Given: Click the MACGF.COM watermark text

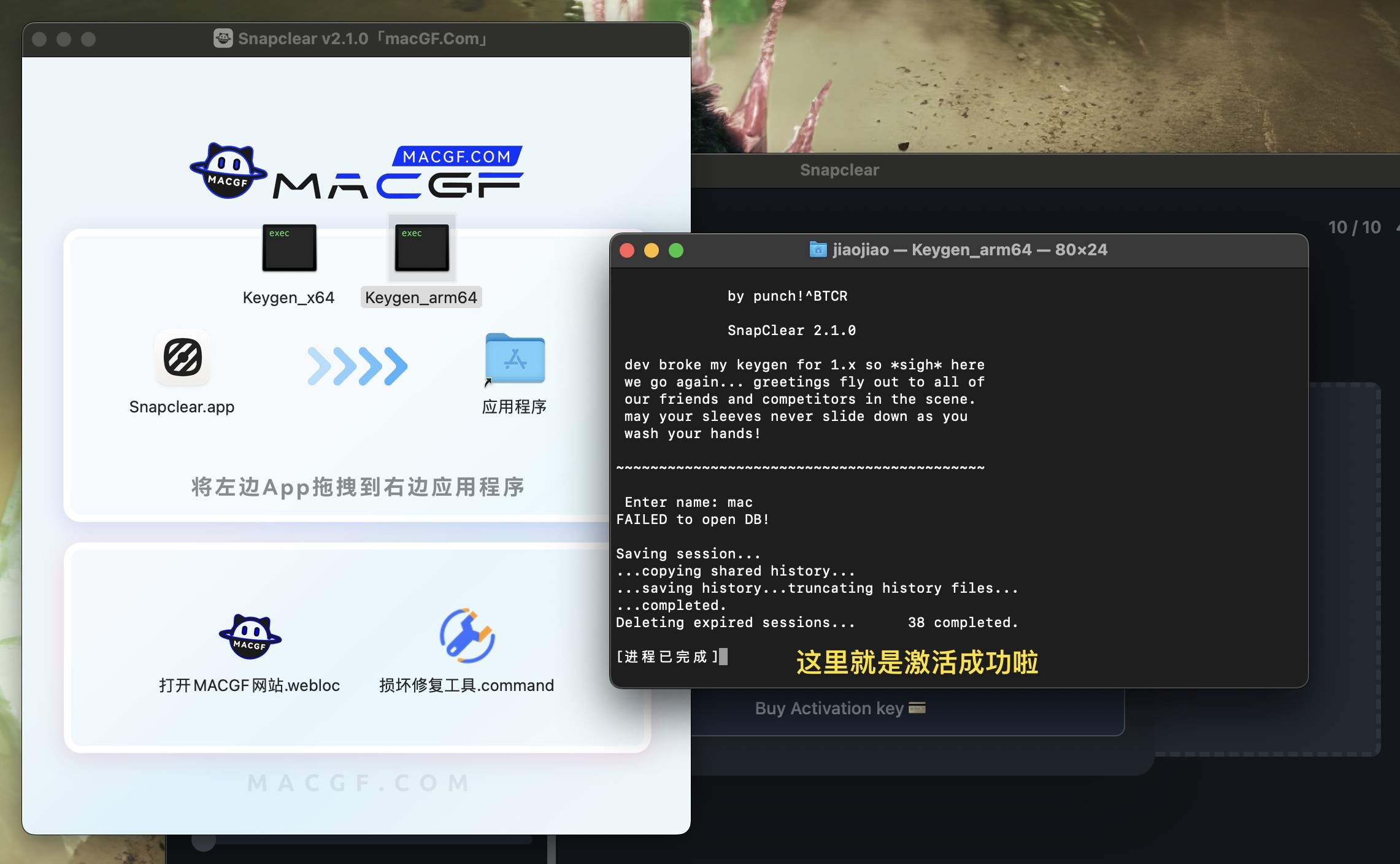Looking at the screenshot, I should pos(358,782).
